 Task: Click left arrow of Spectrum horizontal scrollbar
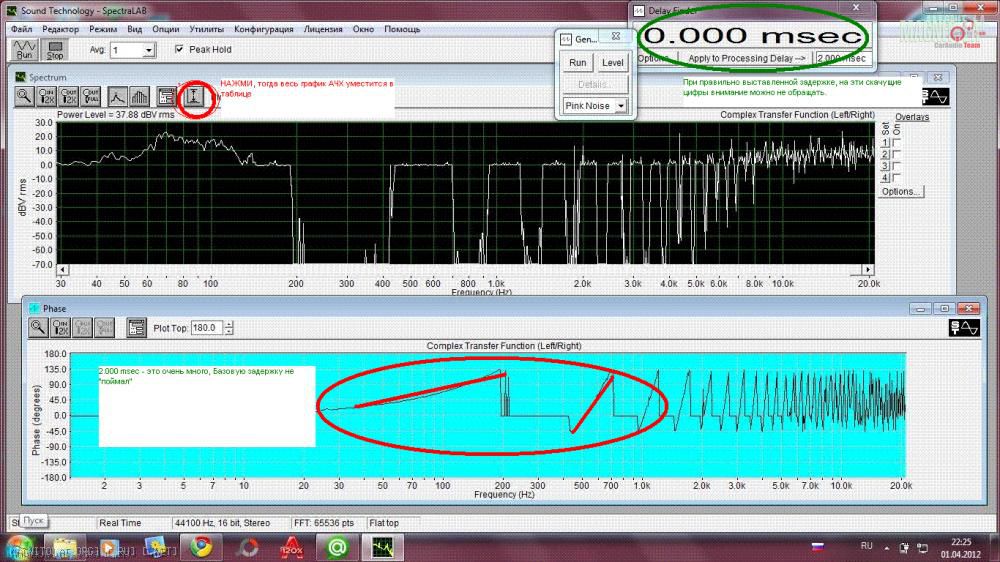[x=62, y=269]
